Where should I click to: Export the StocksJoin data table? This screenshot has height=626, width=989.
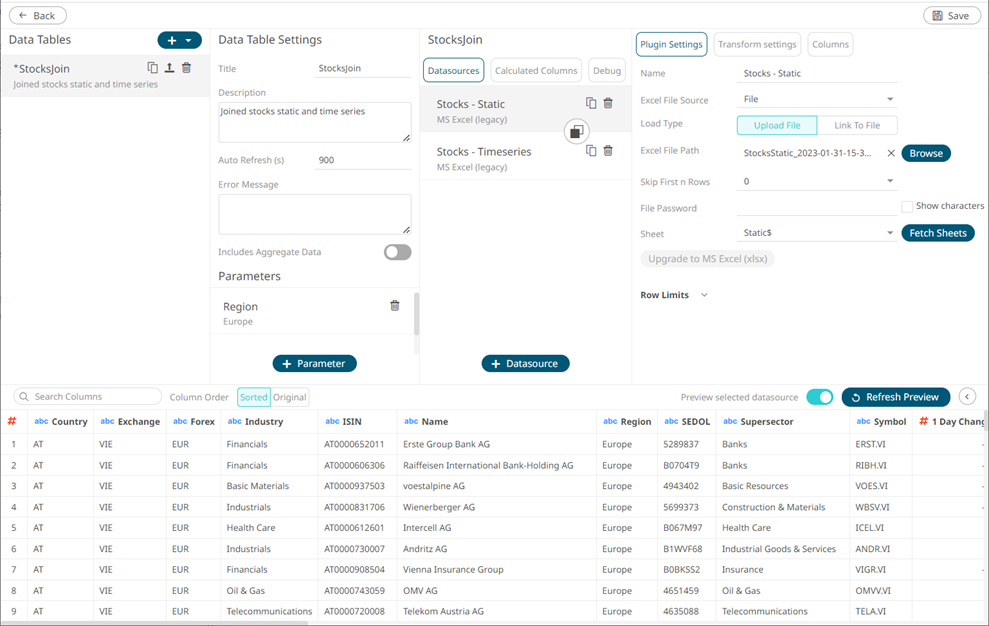[169, 68]
